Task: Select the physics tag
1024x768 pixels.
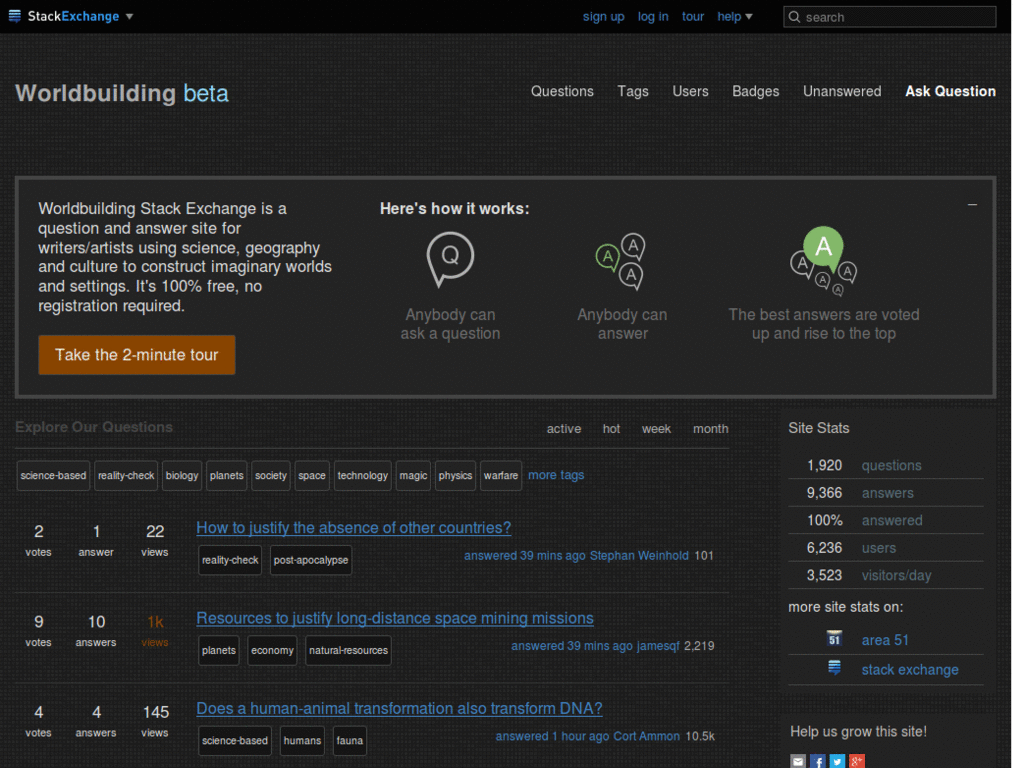Action: pos(455,475)
